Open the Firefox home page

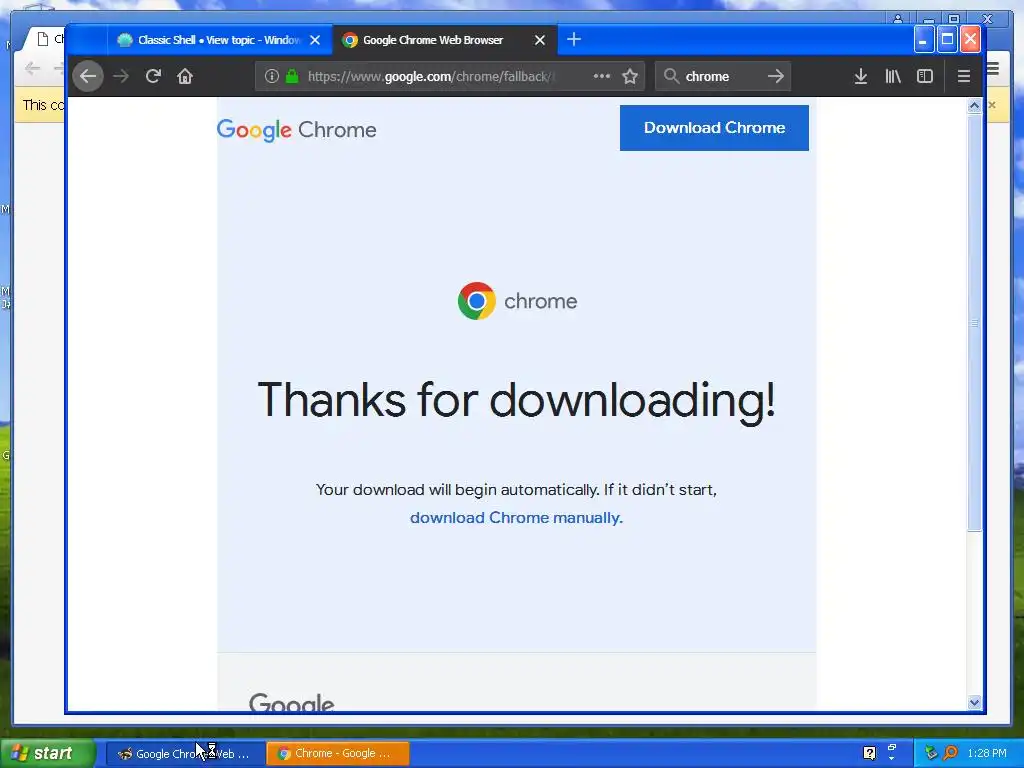185,76
